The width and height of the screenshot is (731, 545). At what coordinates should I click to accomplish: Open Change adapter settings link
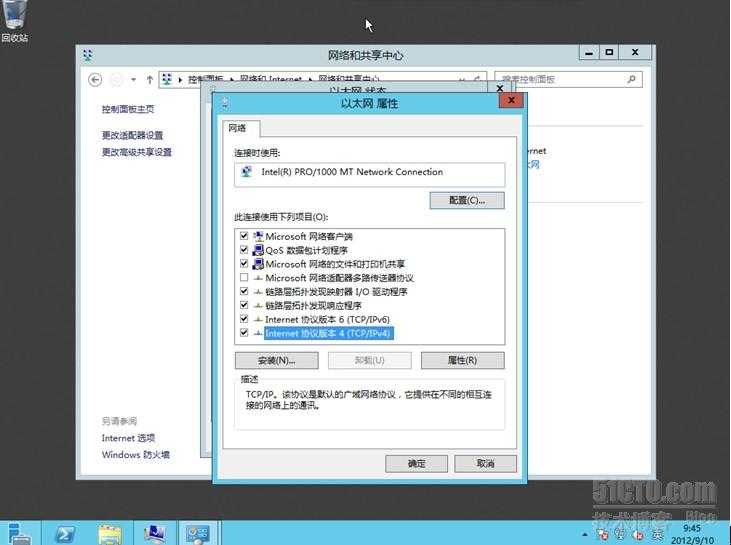(x=132, y=135)
